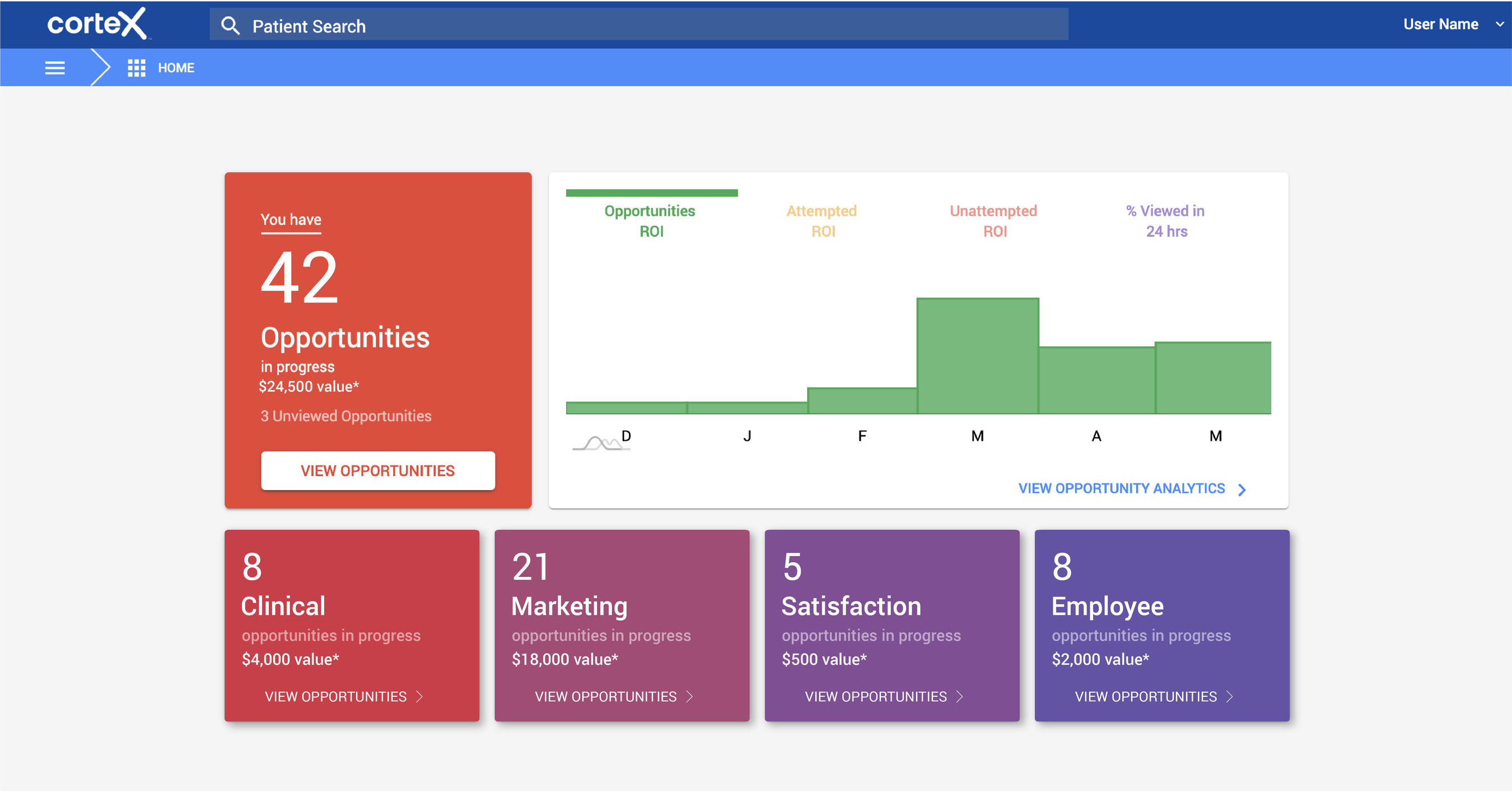View Clinical opportunities in progress
This screenshot has width=1512, height=792.
click(336, 696)
